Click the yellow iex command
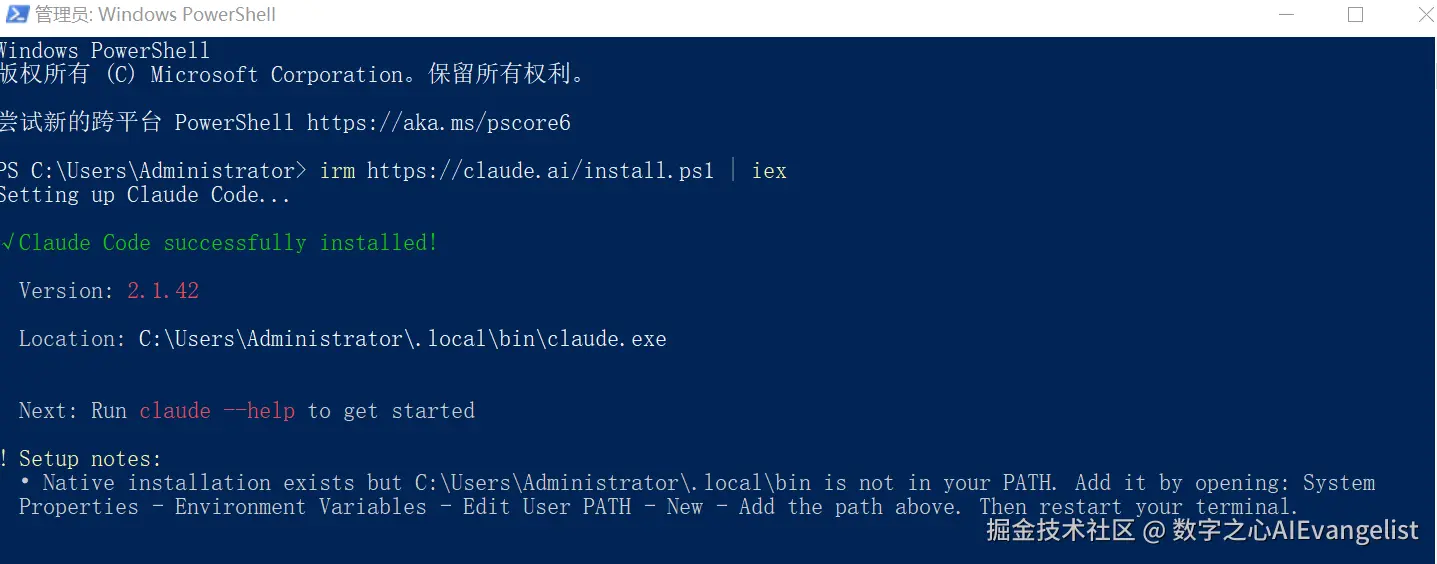The image size is (1437, 564). 769,171
